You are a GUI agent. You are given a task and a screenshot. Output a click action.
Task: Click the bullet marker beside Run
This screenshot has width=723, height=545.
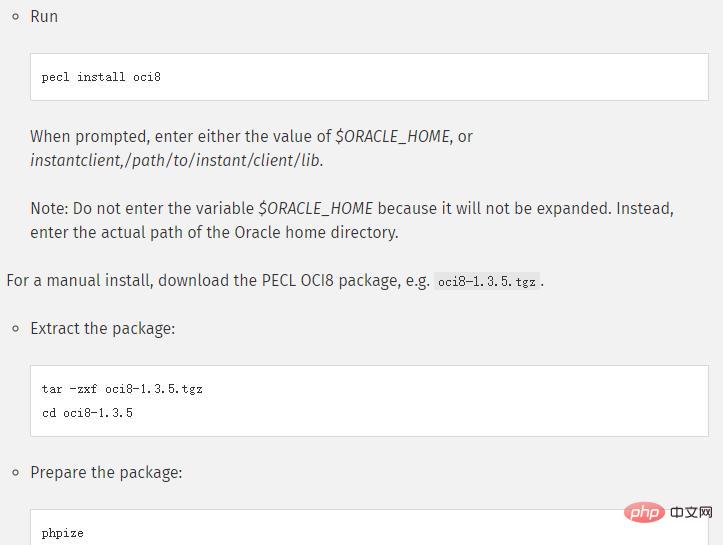(15, 16)
